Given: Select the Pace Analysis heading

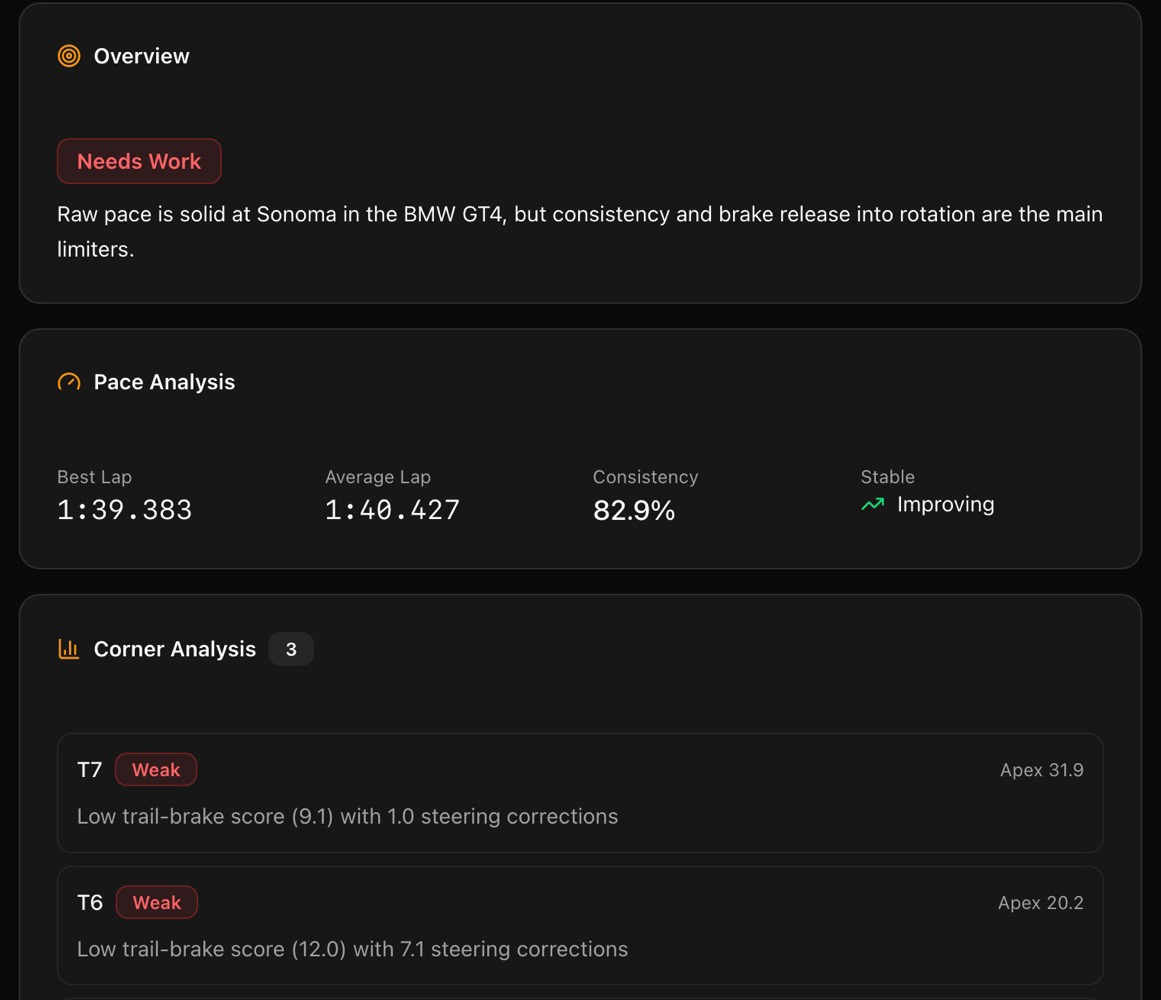Looking at the screenshot, I should [x=164, y=382].
